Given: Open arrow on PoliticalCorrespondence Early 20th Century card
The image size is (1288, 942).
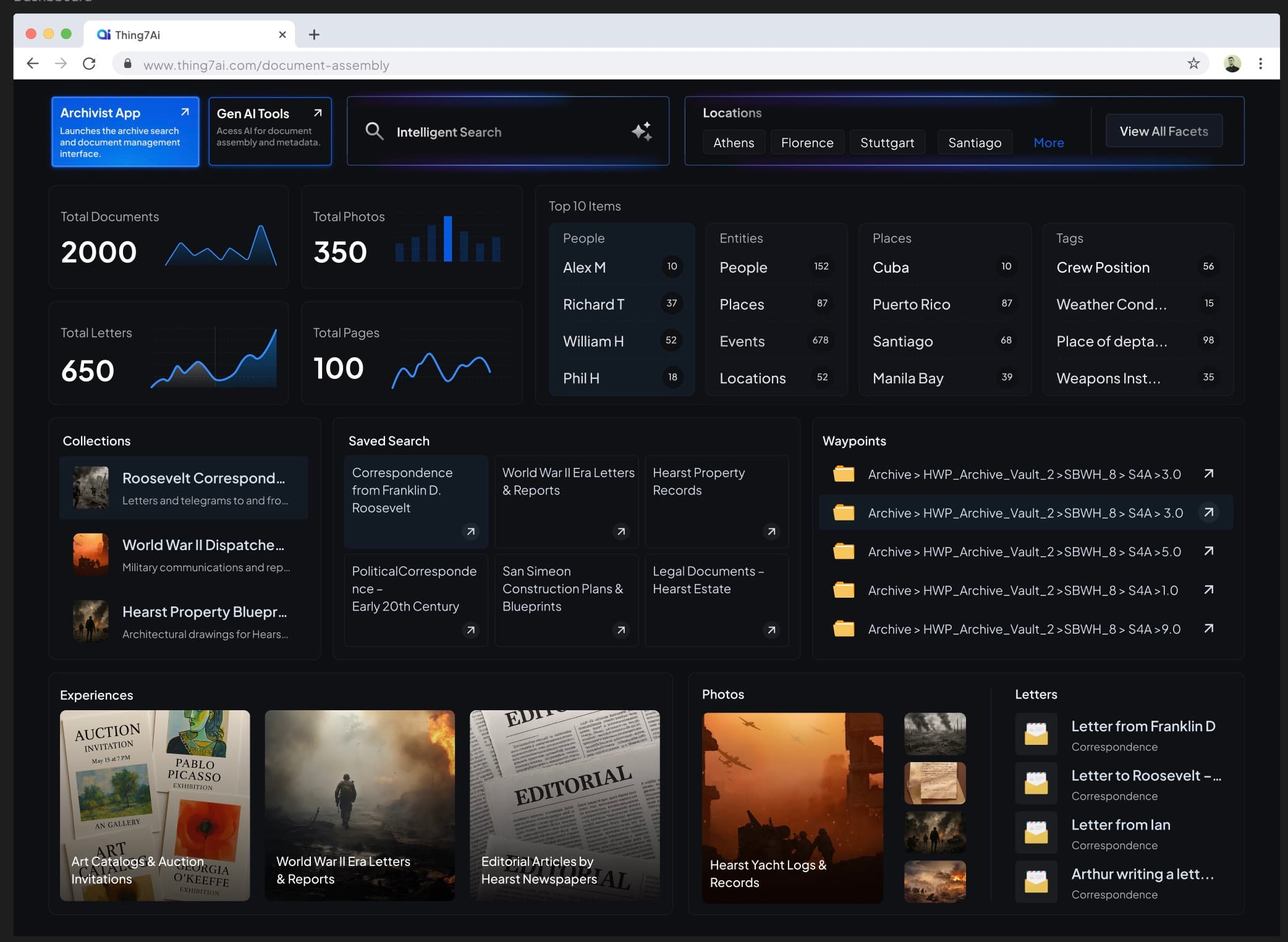Looking at the screenshot, I should point(471,630).
